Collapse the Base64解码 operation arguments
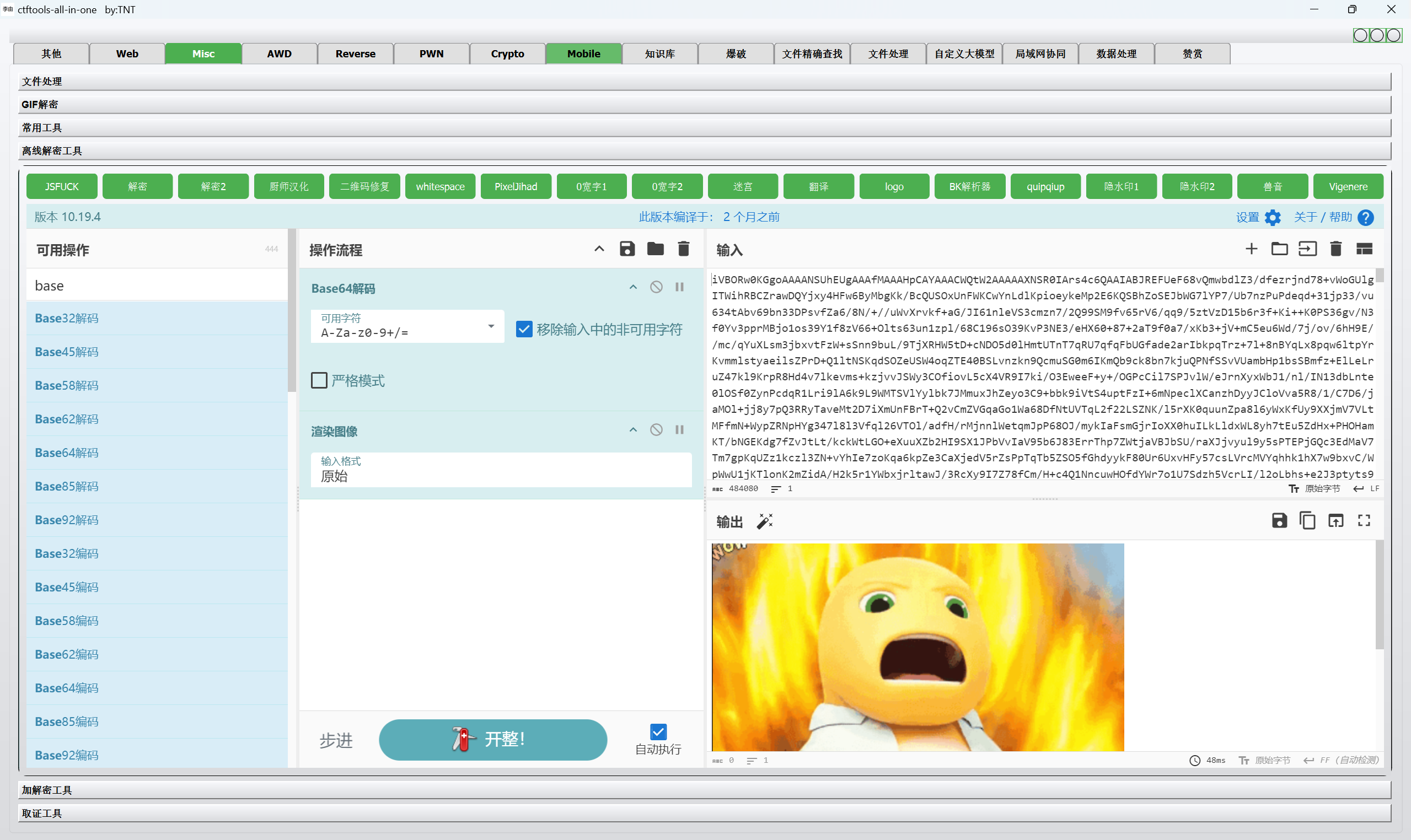The image size is (1411, 840). (633, 287)
